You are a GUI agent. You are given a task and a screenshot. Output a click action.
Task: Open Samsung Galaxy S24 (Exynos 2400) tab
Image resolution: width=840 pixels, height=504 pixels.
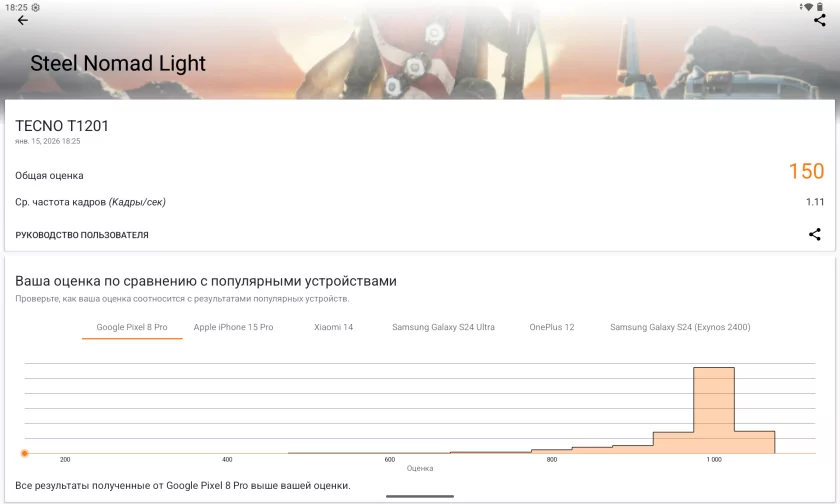[x=680, y=327]
